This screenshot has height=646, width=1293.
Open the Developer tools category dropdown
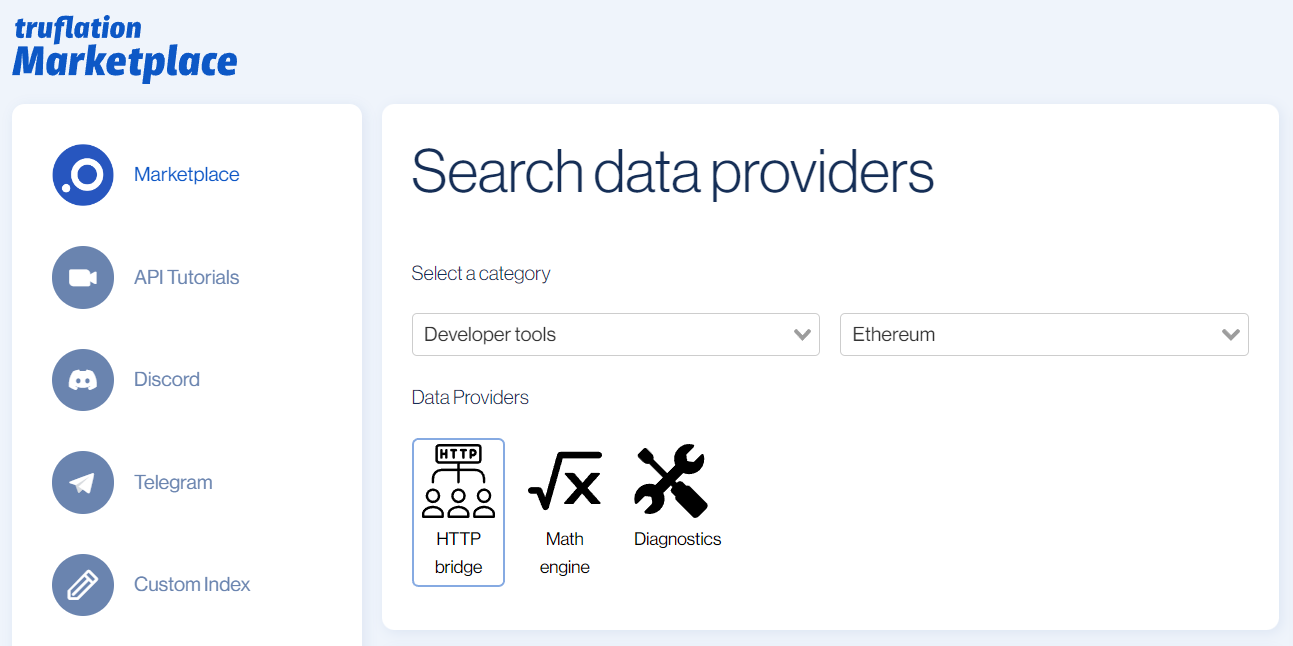616,334
